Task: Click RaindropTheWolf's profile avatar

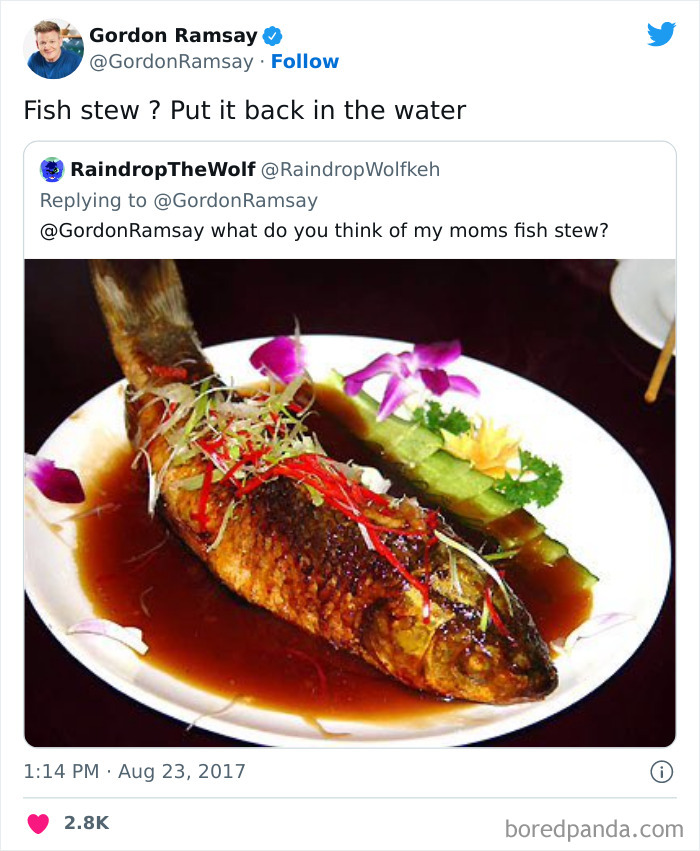Action: 53,172
